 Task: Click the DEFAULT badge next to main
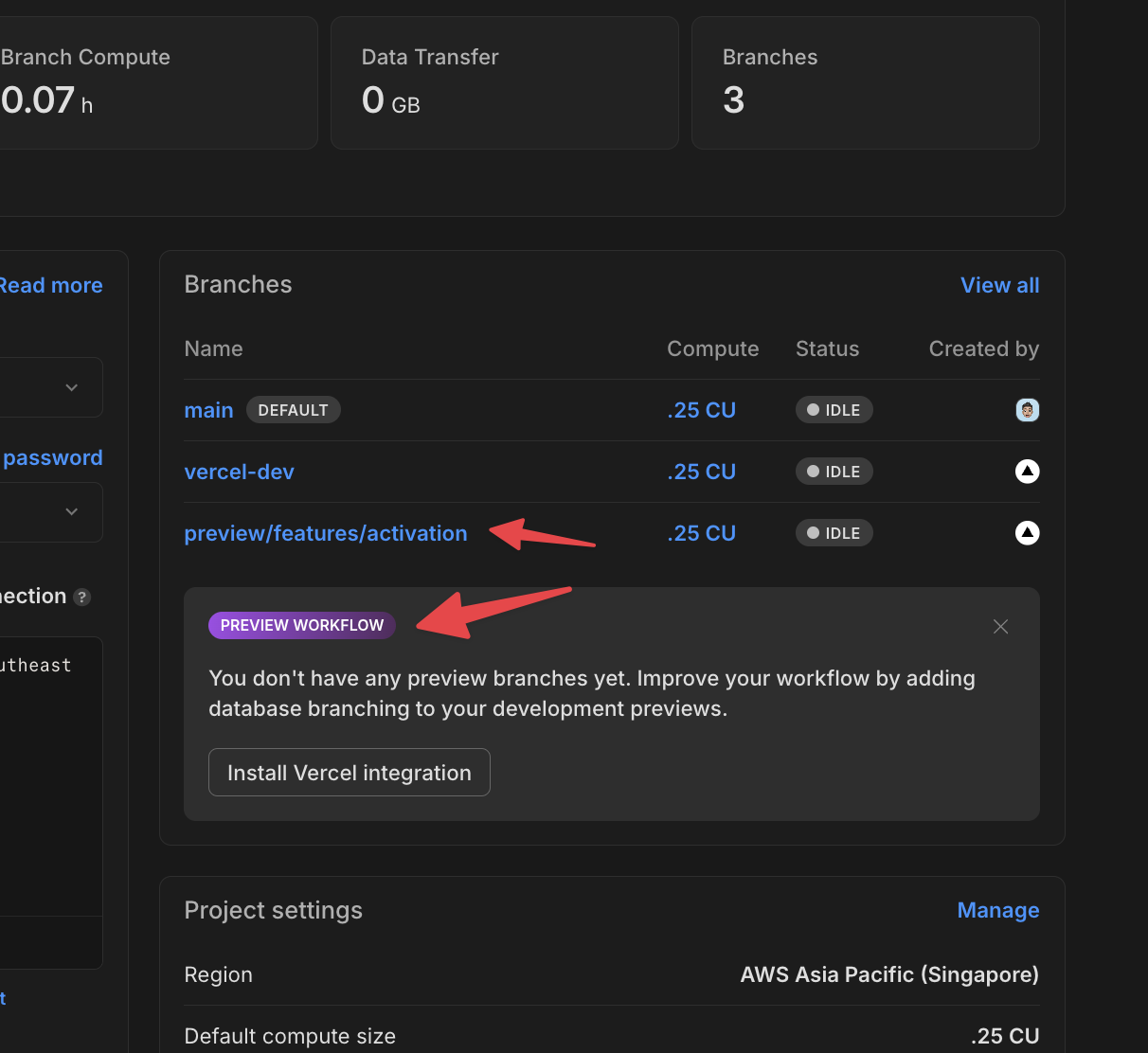pos(294,410)
